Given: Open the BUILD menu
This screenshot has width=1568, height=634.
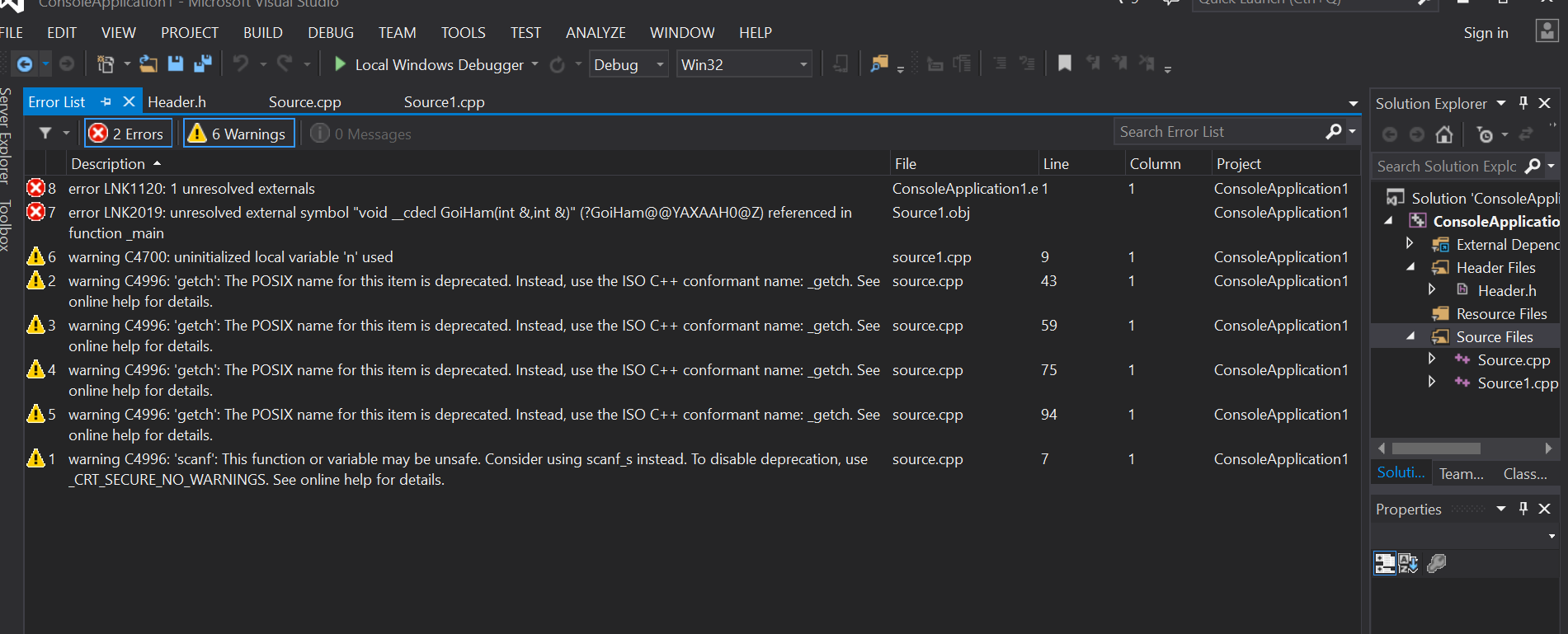Looking at the screenshot, I should click(263, 33).
